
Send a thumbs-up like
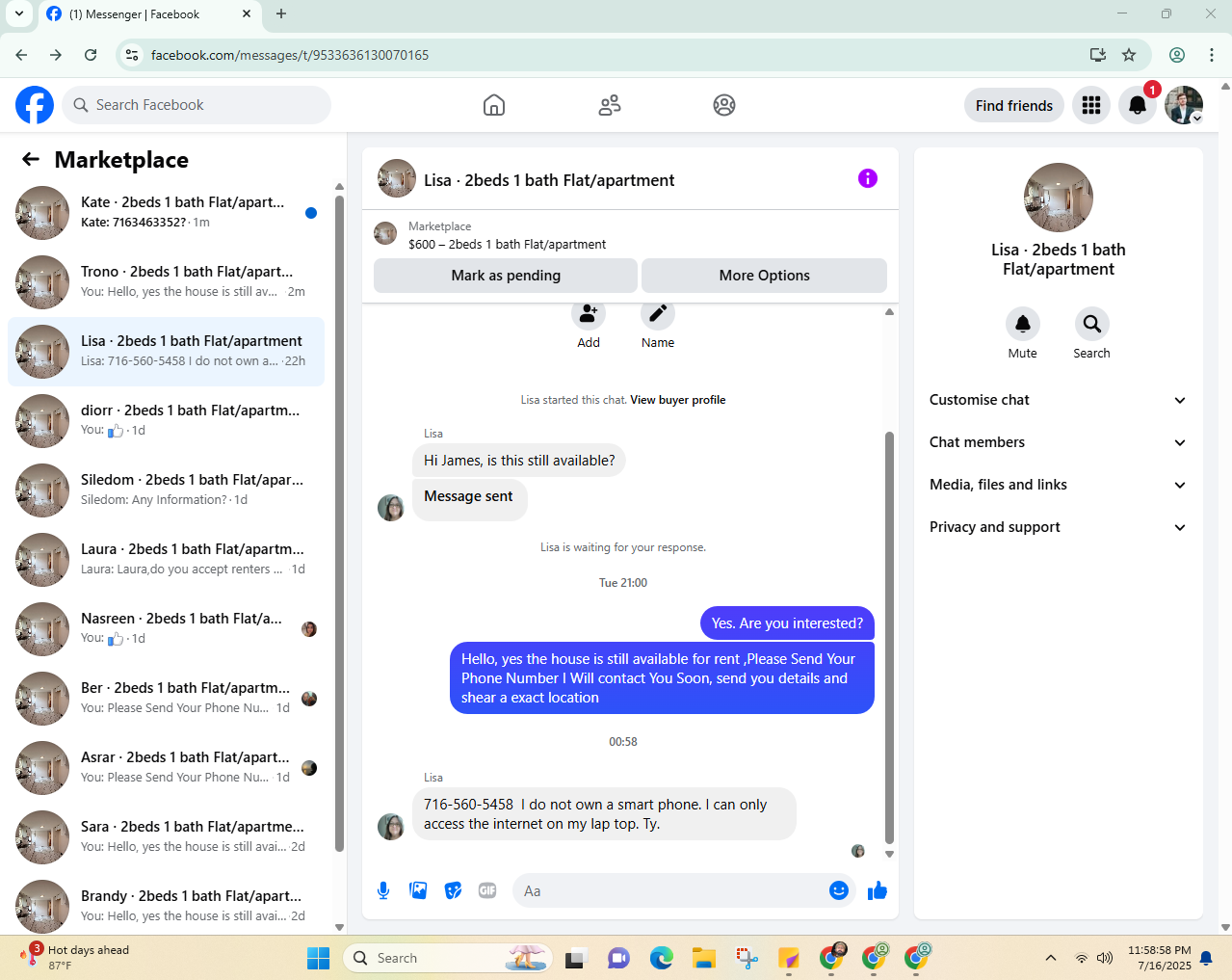877,890
